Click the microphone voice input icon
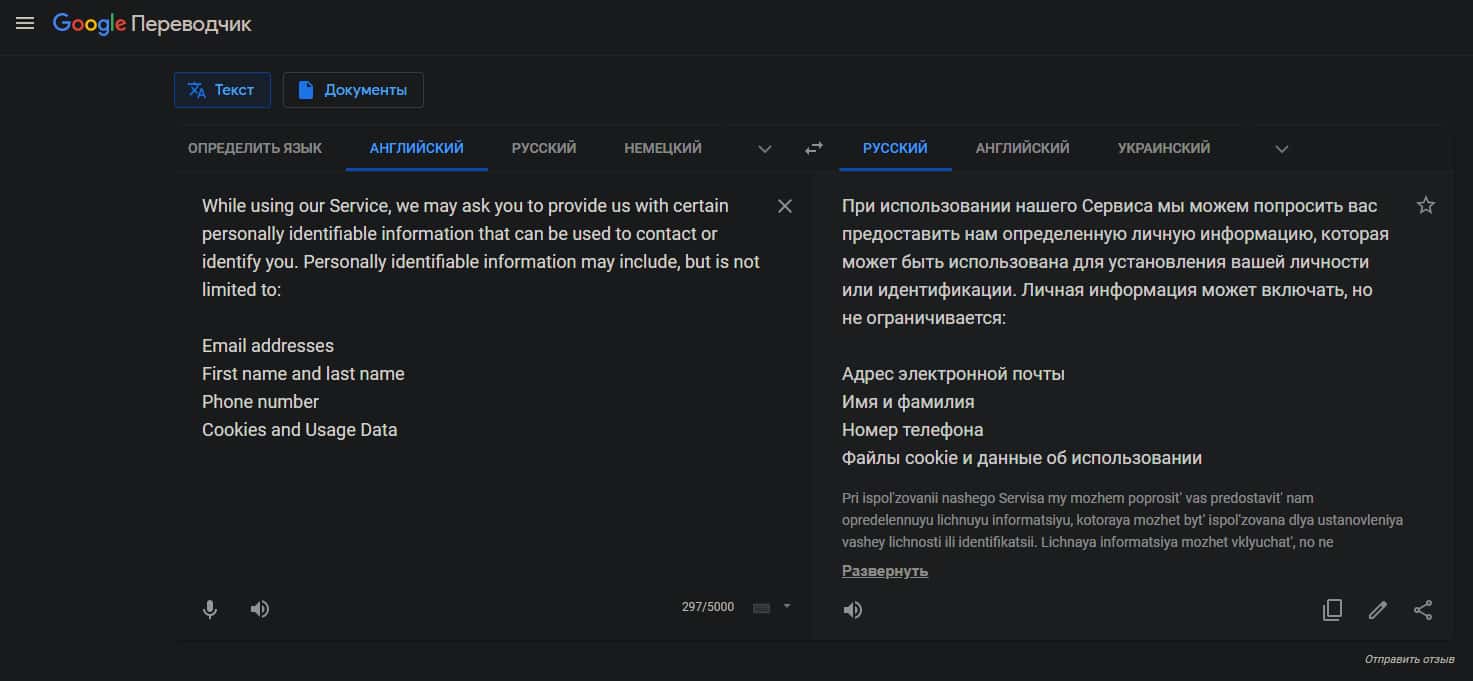1473x681 pixels. coord(210,609)
